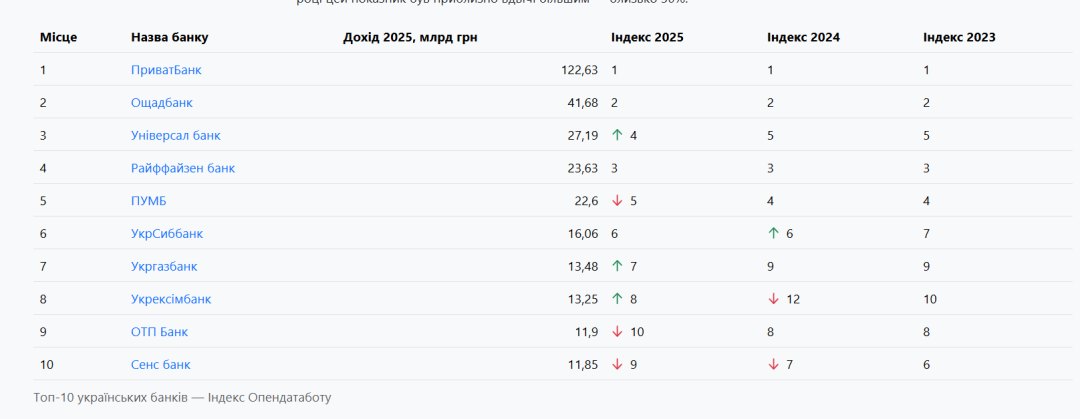Click the Укргазбанк link
This screenshot has height=419, width=1080.
click(x=164, y=266)
